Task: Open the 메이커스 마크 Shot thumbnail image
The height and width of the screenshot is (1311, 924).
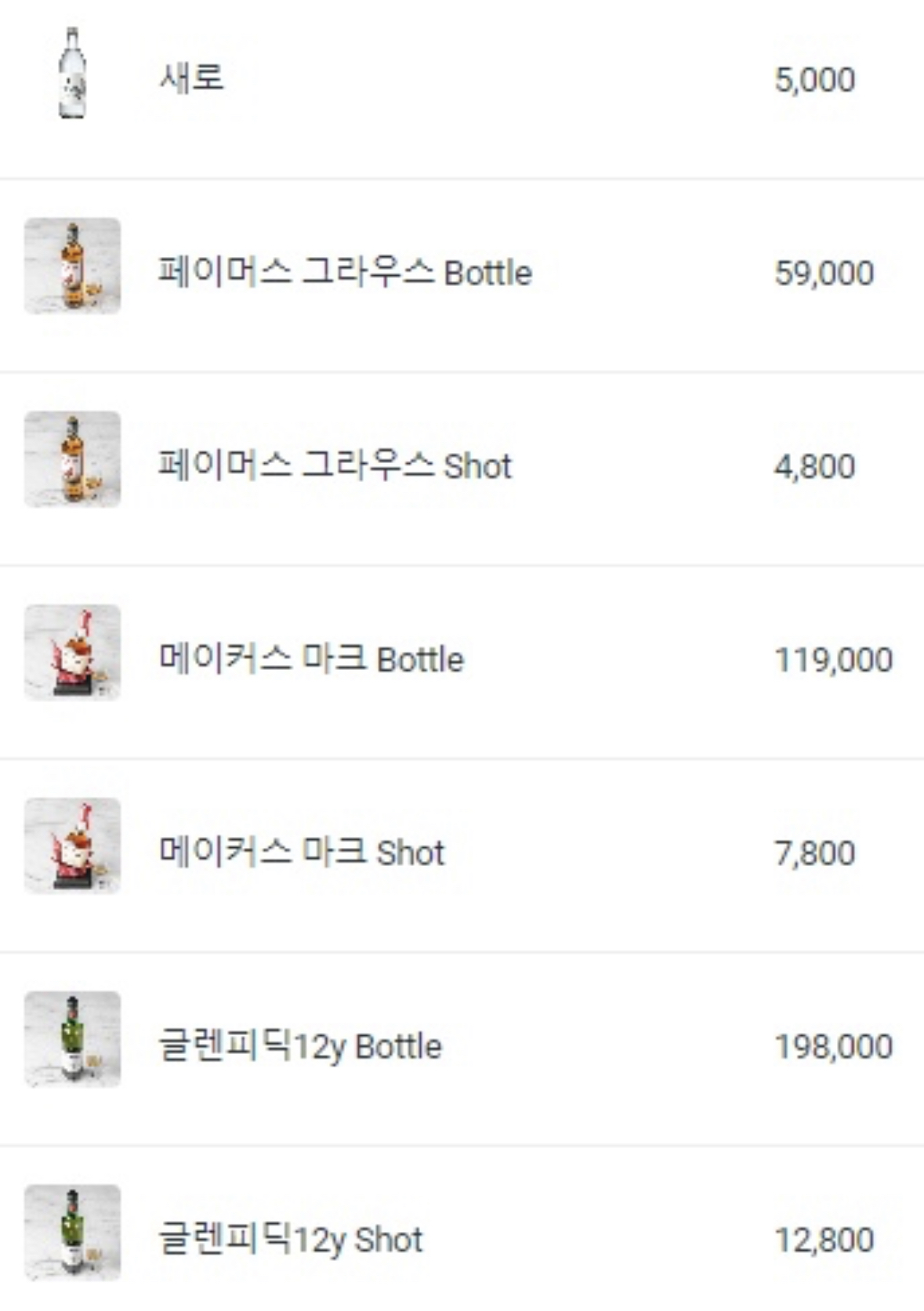Action: click(x=72, y=846)
